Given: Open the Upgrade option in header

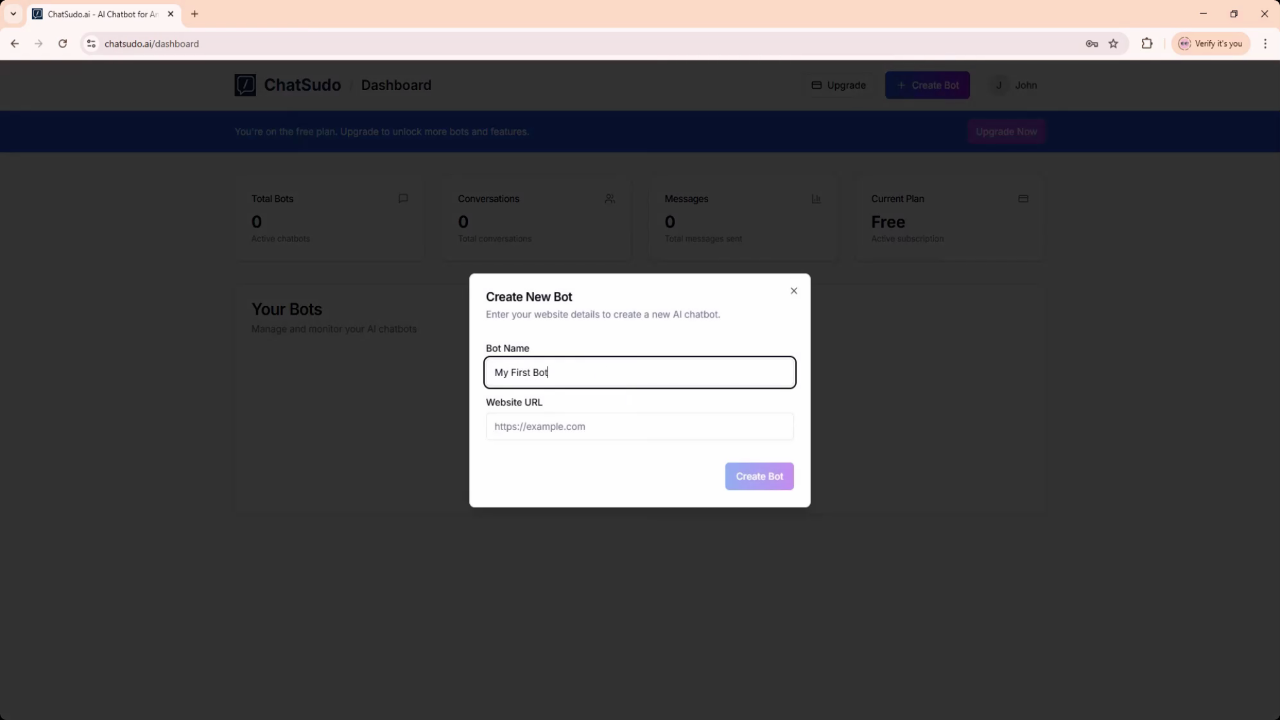Looking at the screenshot, I should click(838, 85).
